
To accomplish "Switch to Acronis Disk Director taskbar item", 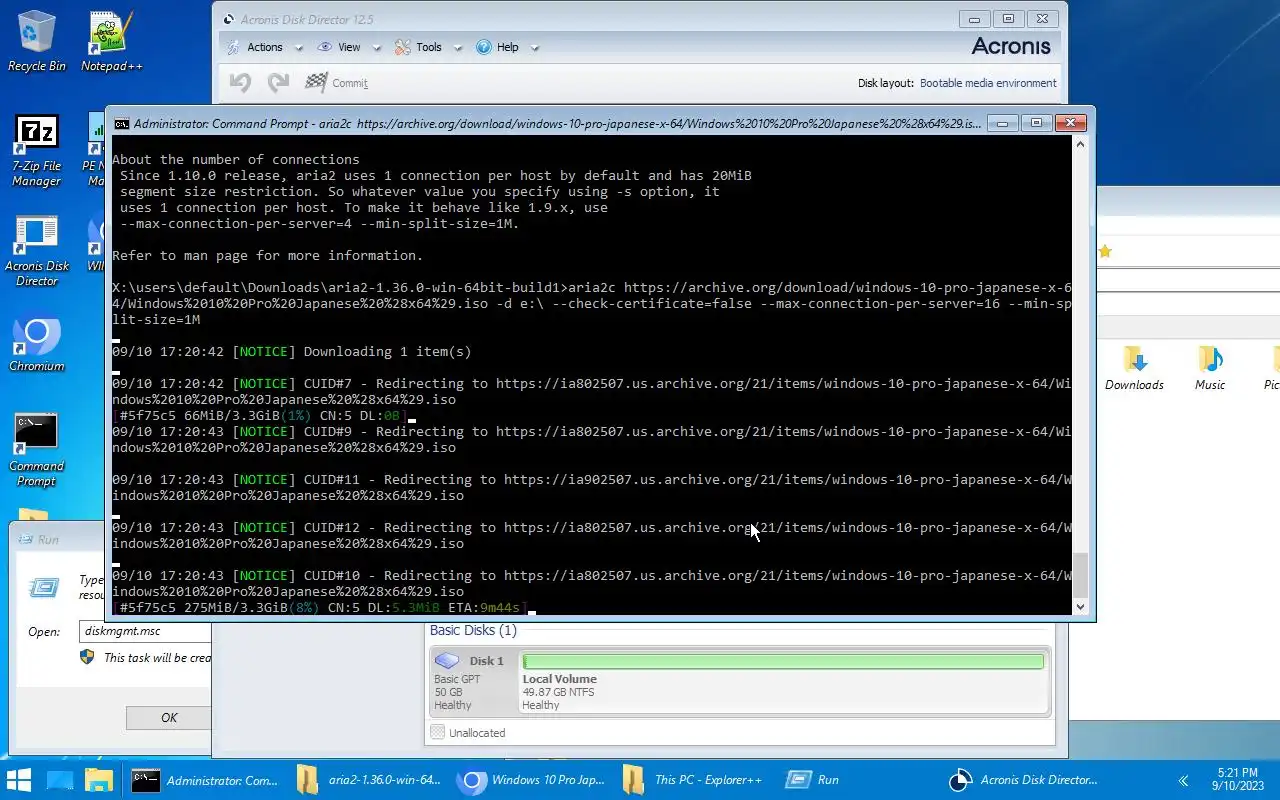I will [1022, 780].
